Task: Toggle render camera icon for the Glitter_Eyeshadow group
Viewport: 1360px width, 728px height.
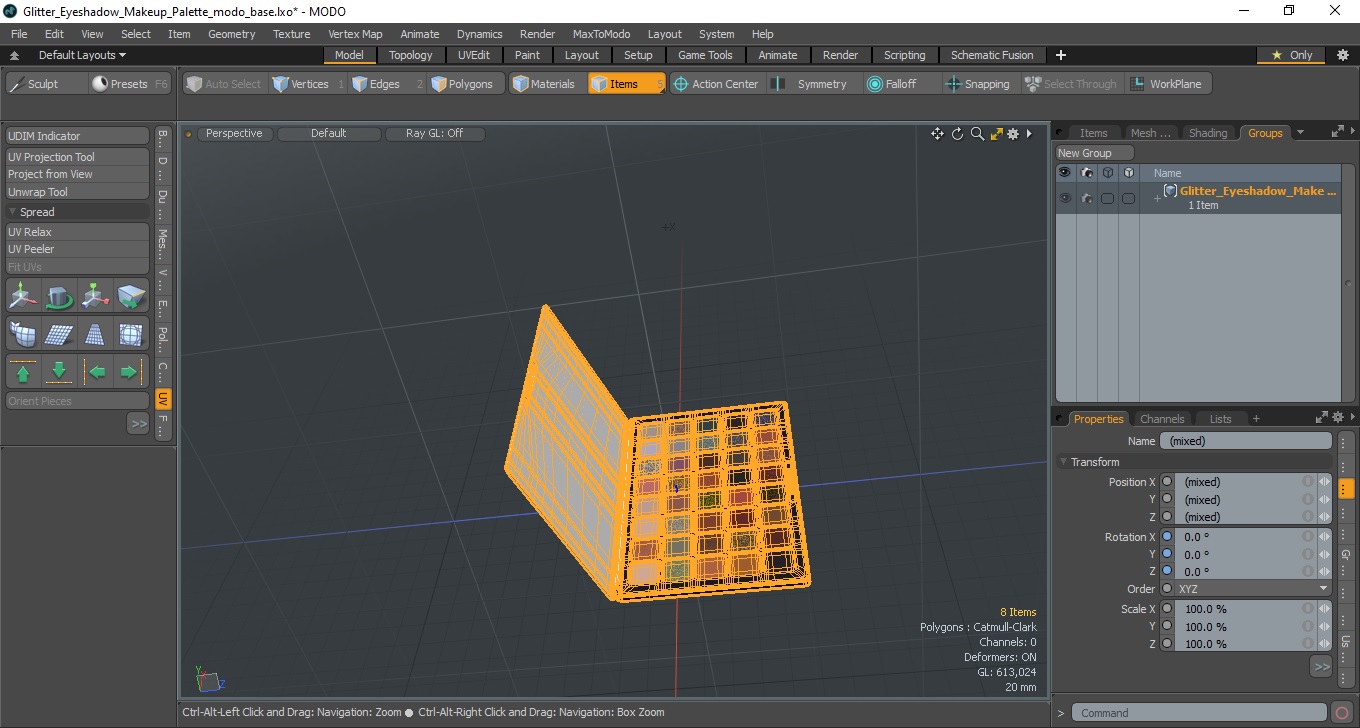Action: (1087, 198)
